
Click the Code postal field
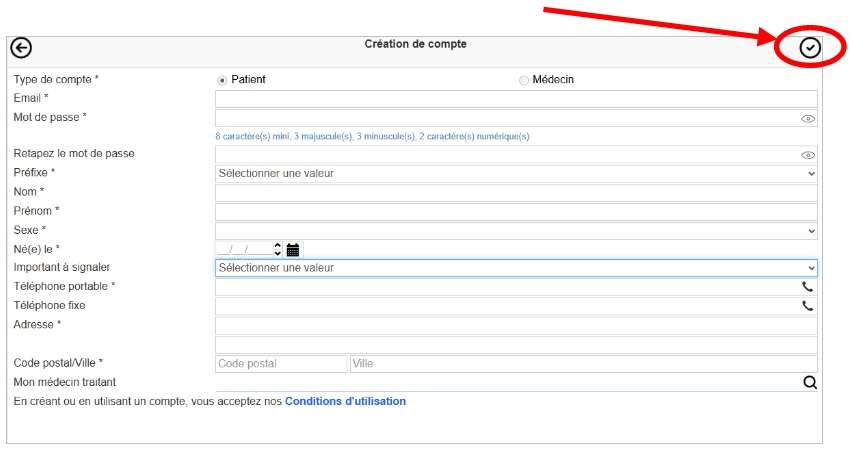coord(280,364)
